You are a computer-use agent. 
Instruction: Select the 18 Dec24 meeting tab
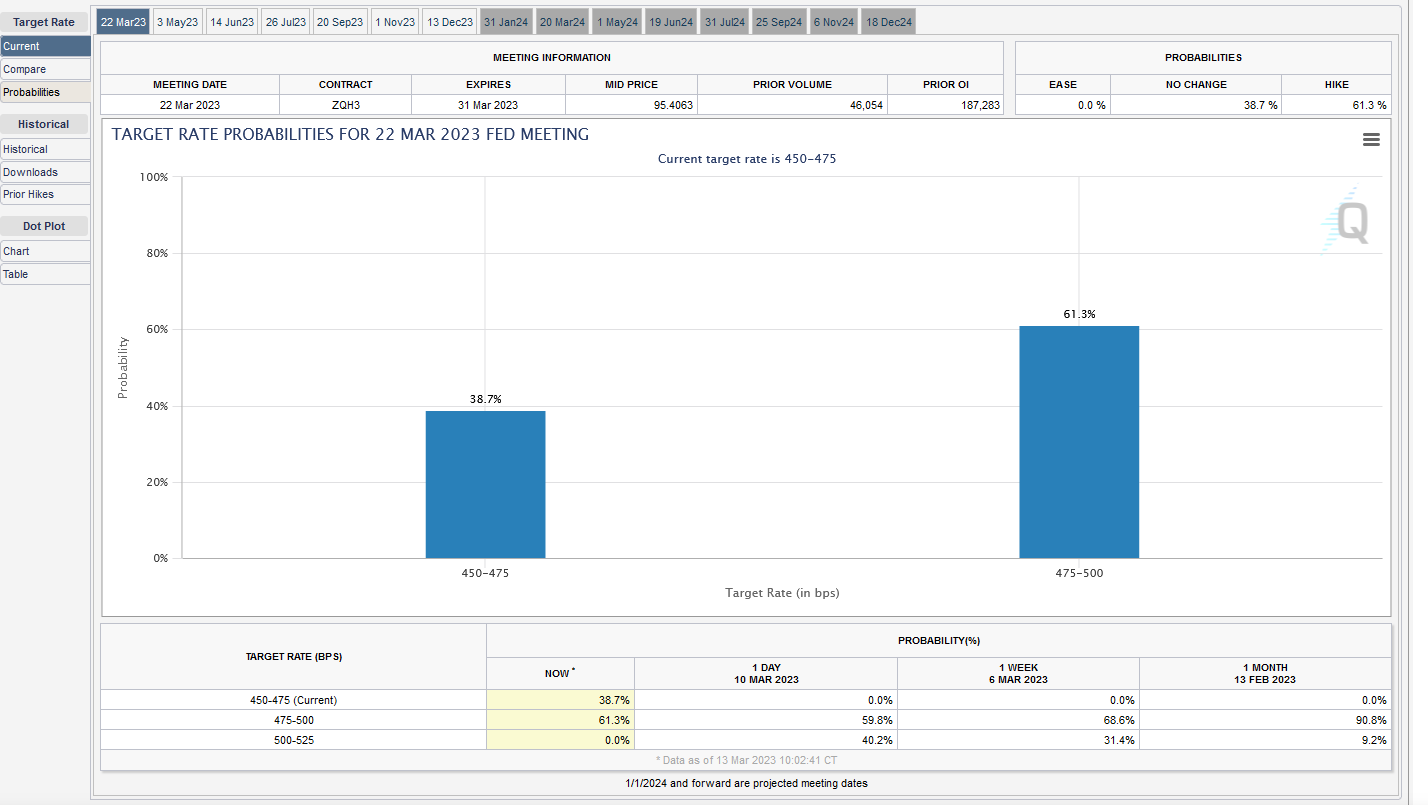(x=888, y=22)
